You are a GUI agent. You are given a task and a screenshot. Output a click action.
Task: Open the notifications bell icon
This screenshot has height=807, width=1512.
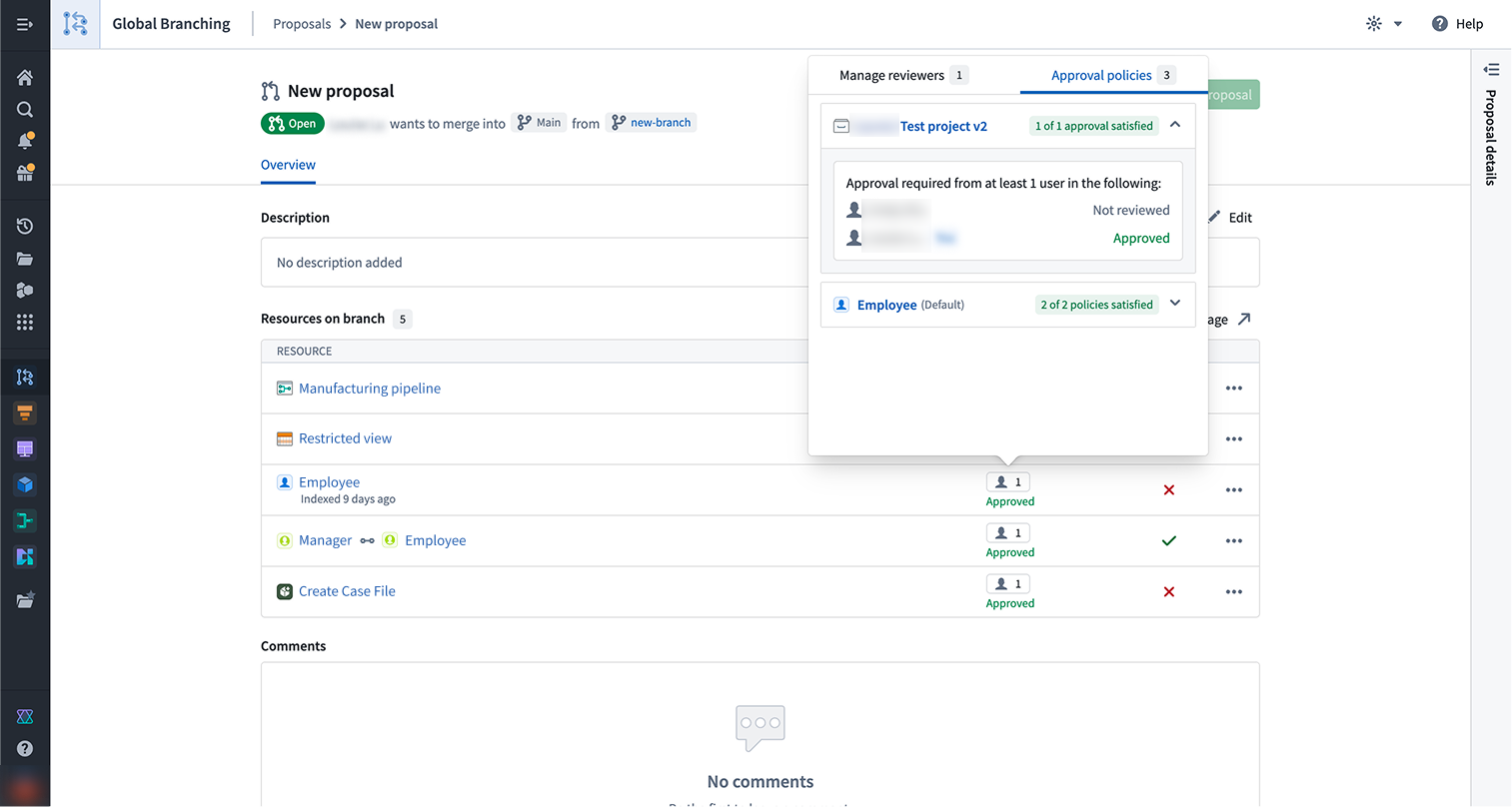coord(25,141)
